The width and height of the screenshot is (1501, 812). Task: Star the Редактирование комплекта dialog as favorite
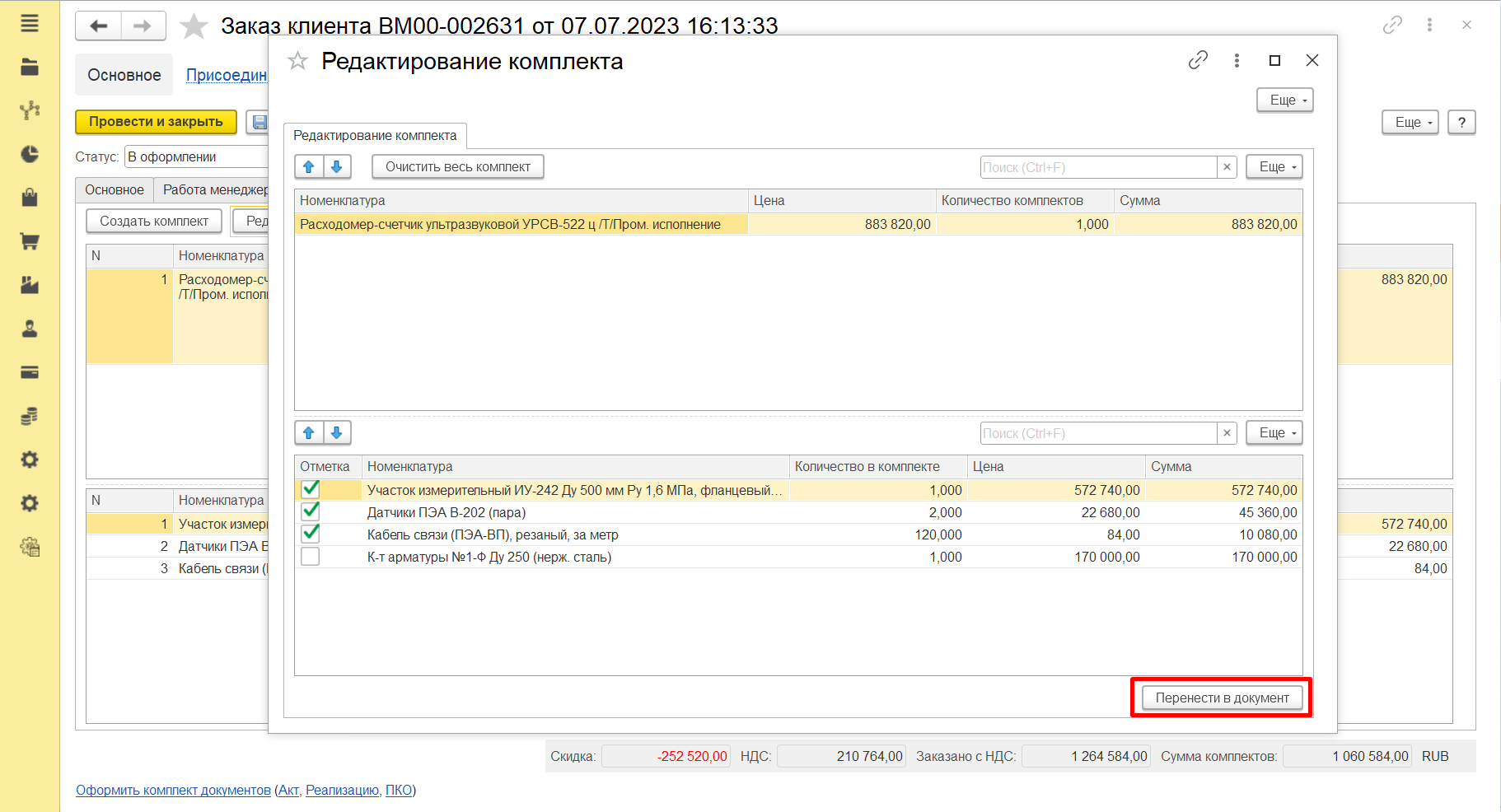(x=297, y=61)
